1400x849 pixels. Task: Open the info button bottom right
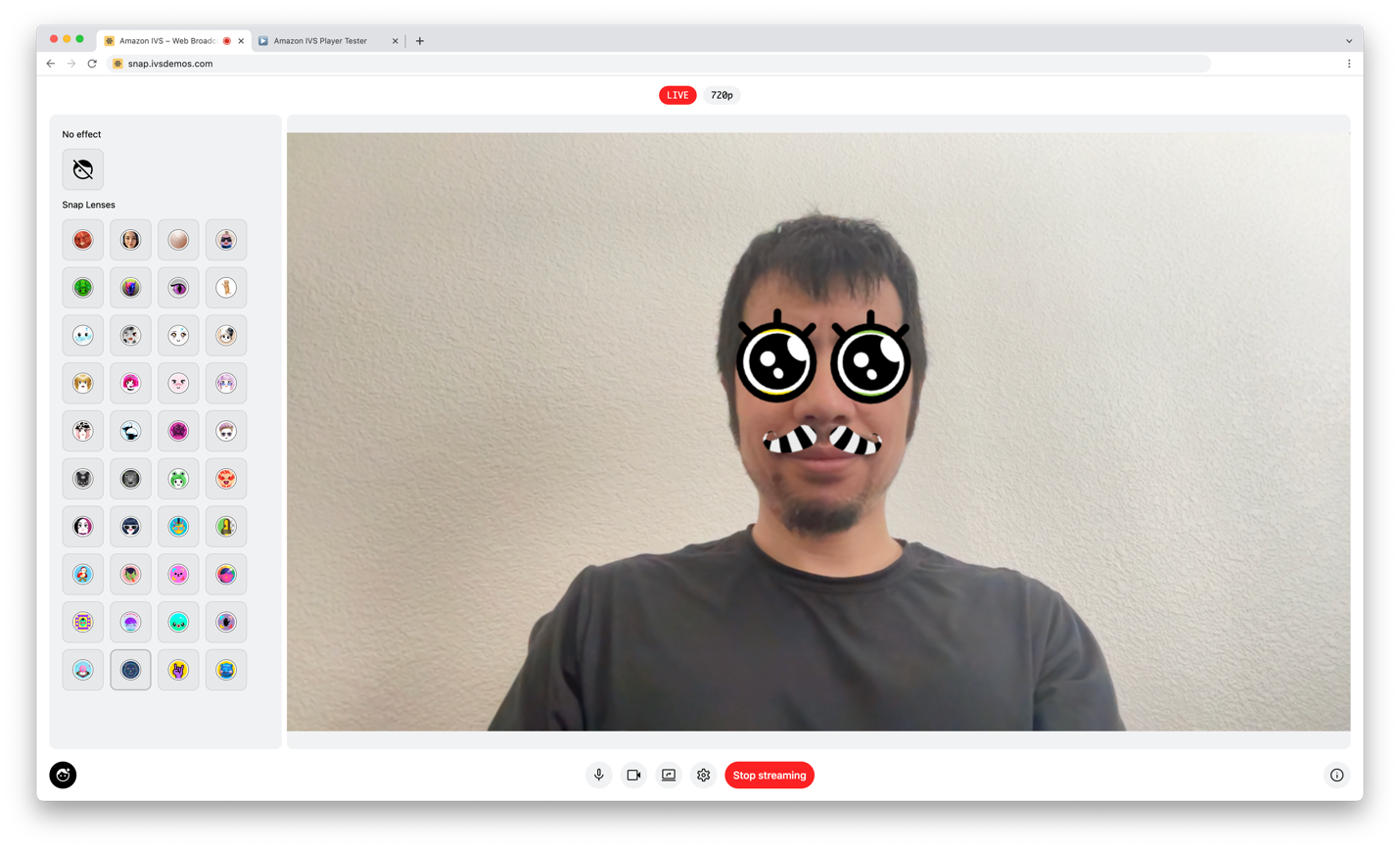pos(1336,775)
